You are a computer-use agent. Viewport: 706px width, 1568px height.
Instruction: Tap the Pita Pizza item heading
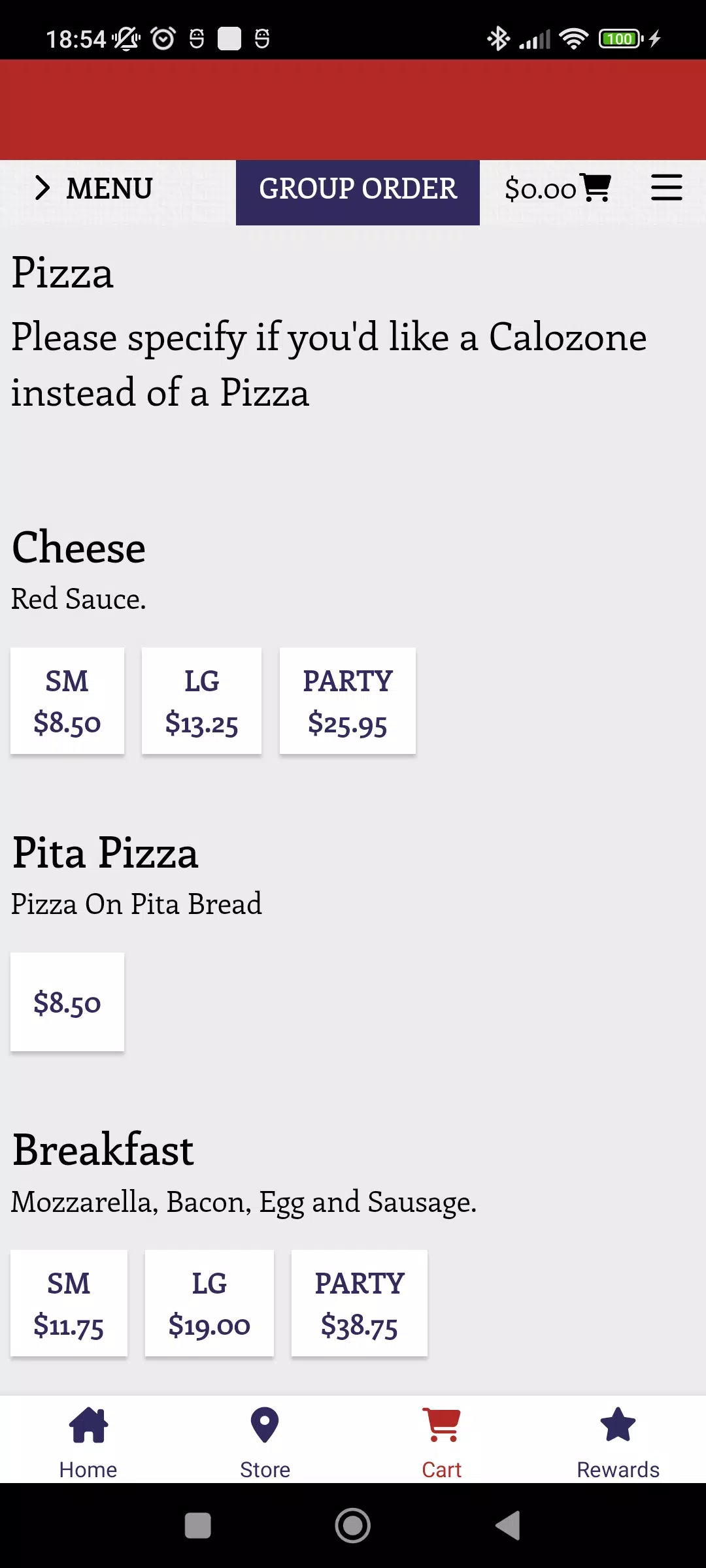click(x=105, y=853)
